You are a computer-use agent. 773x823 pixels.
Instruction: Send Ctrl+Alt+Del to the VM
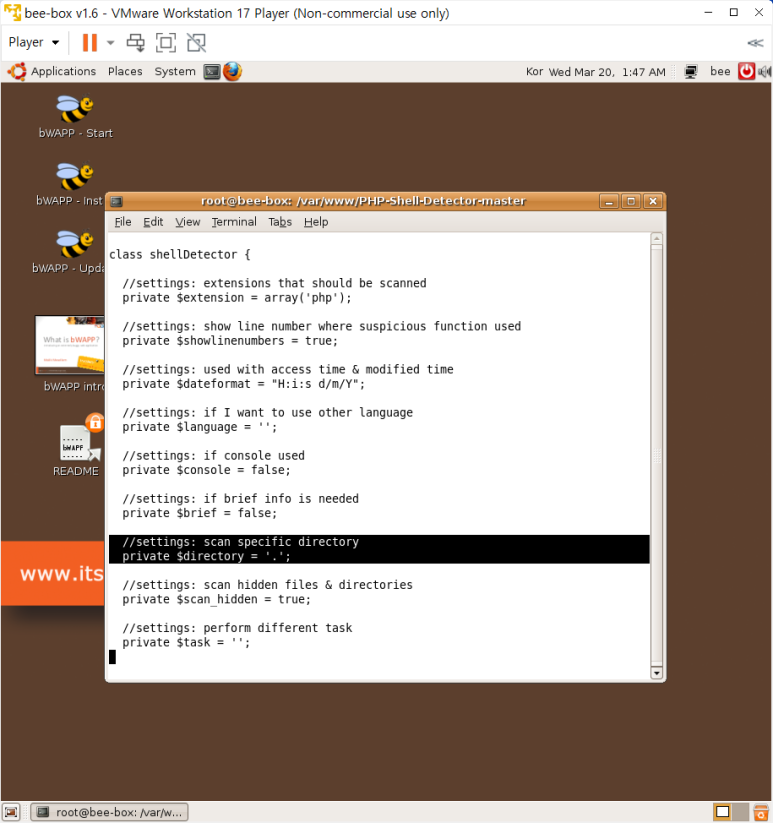coord(136,43)
